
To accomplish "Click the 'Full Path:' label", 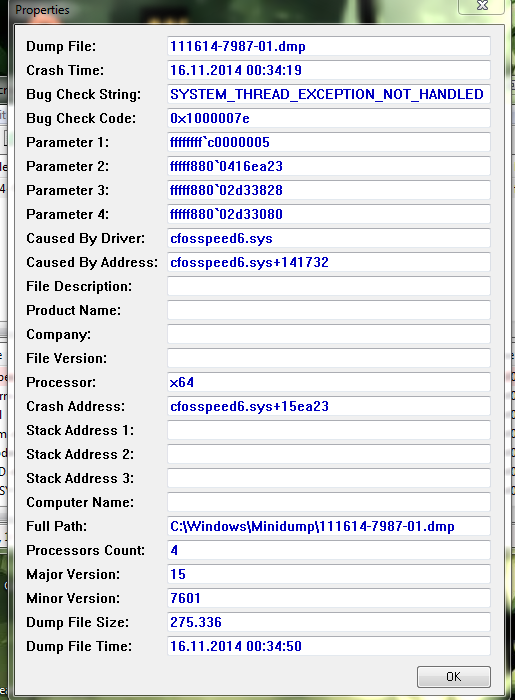I will [57, 526].
